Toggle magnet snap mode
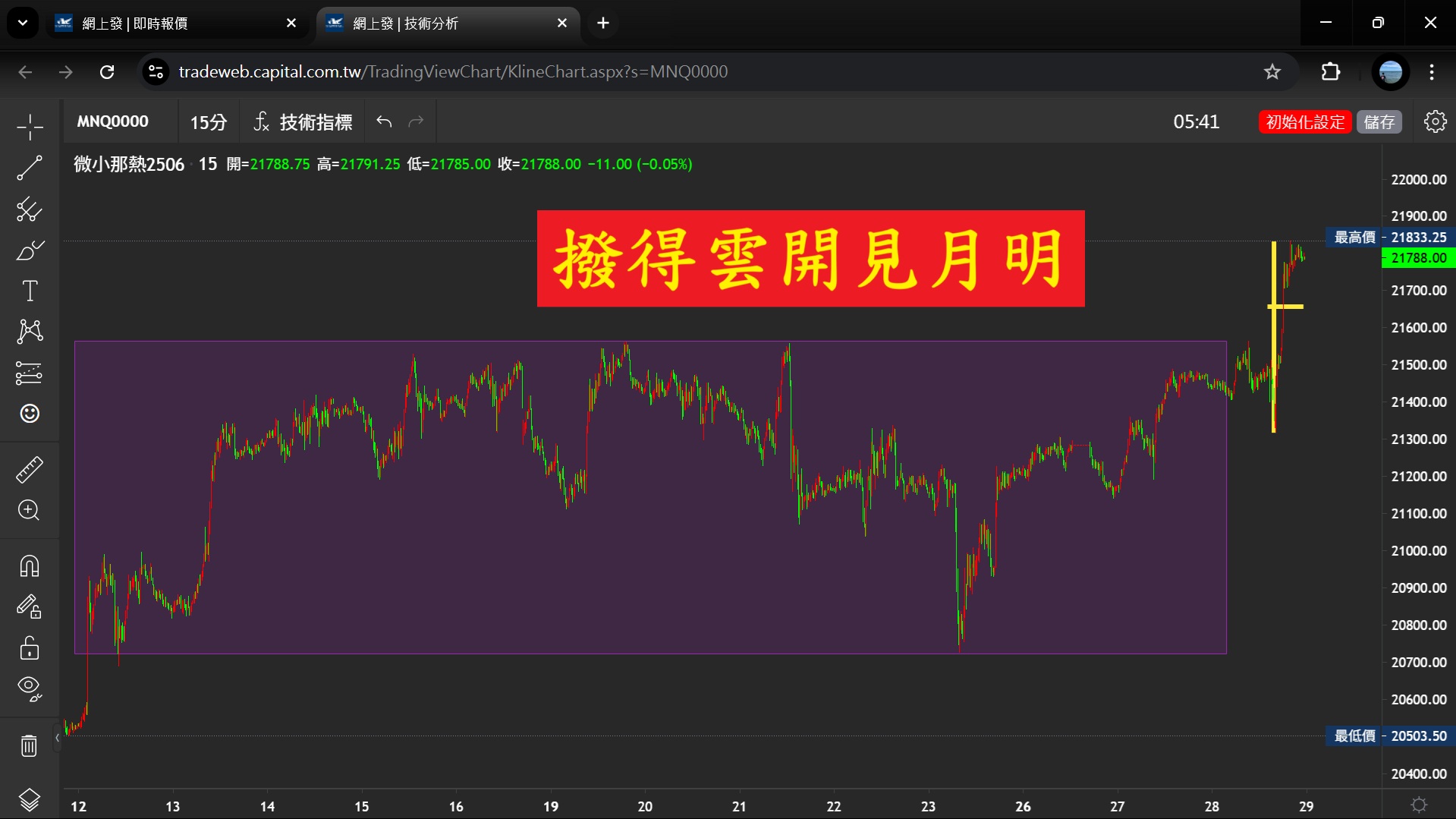The height and width of the screenshot is (819, 1456). click(30, 566)
